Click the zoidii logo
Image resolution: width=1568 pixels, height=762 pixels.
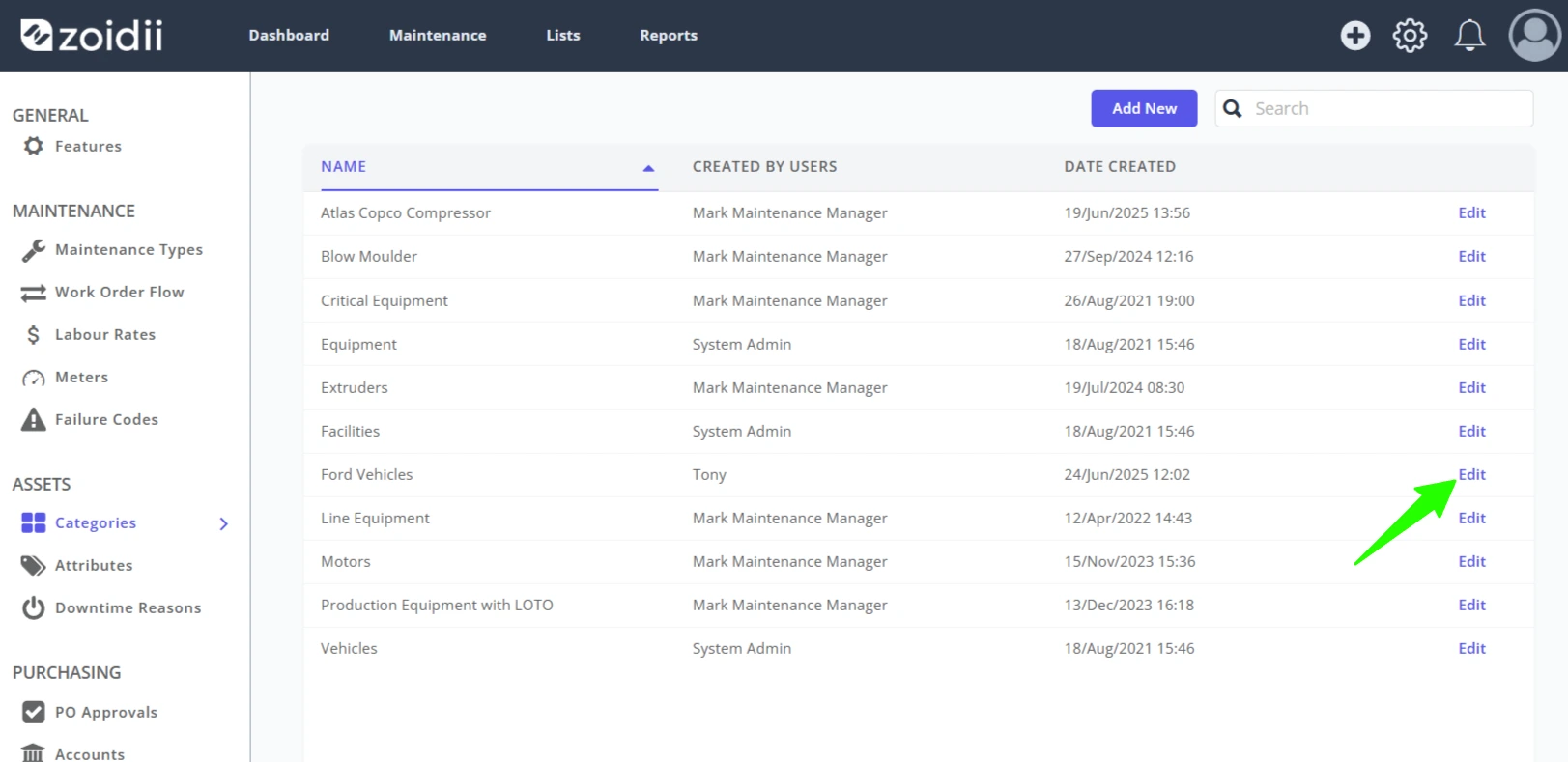pyautogui.click(x=92, y=36)
